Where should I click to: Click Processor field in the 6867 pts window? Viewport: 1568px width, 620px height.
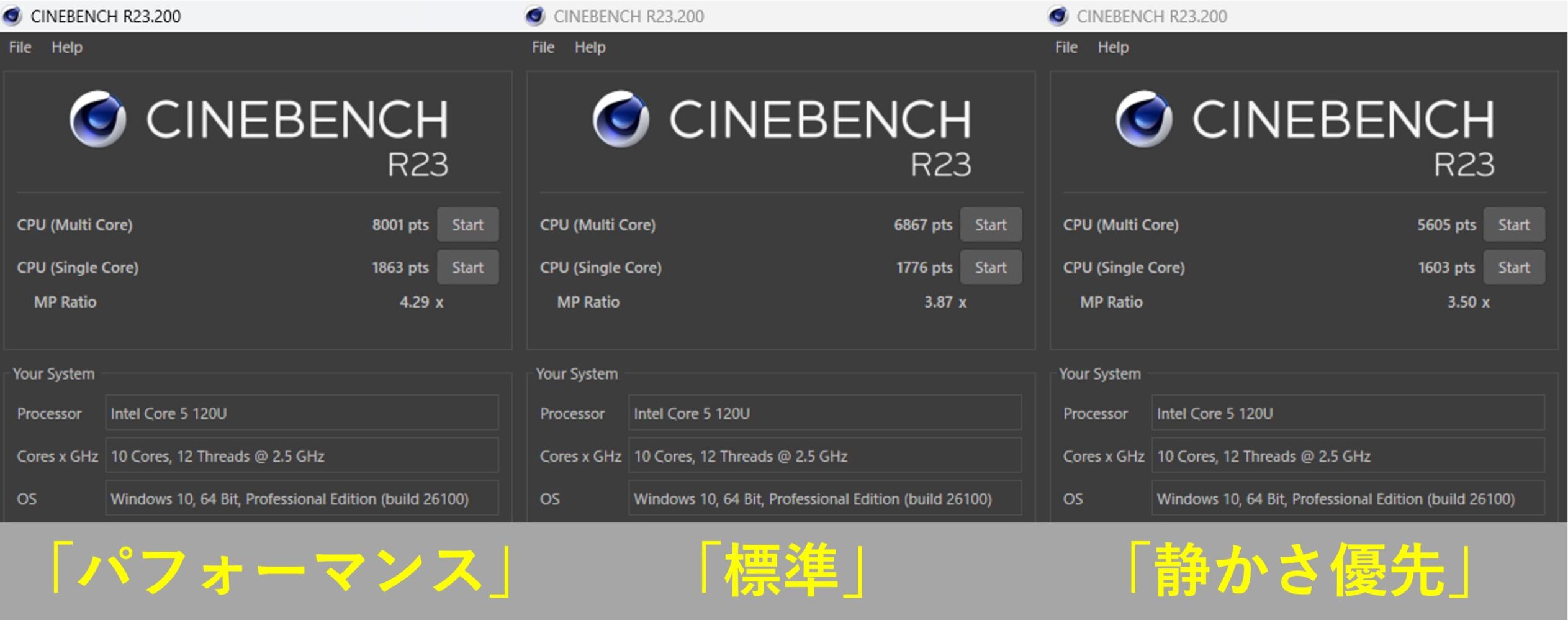pos(825,413)
